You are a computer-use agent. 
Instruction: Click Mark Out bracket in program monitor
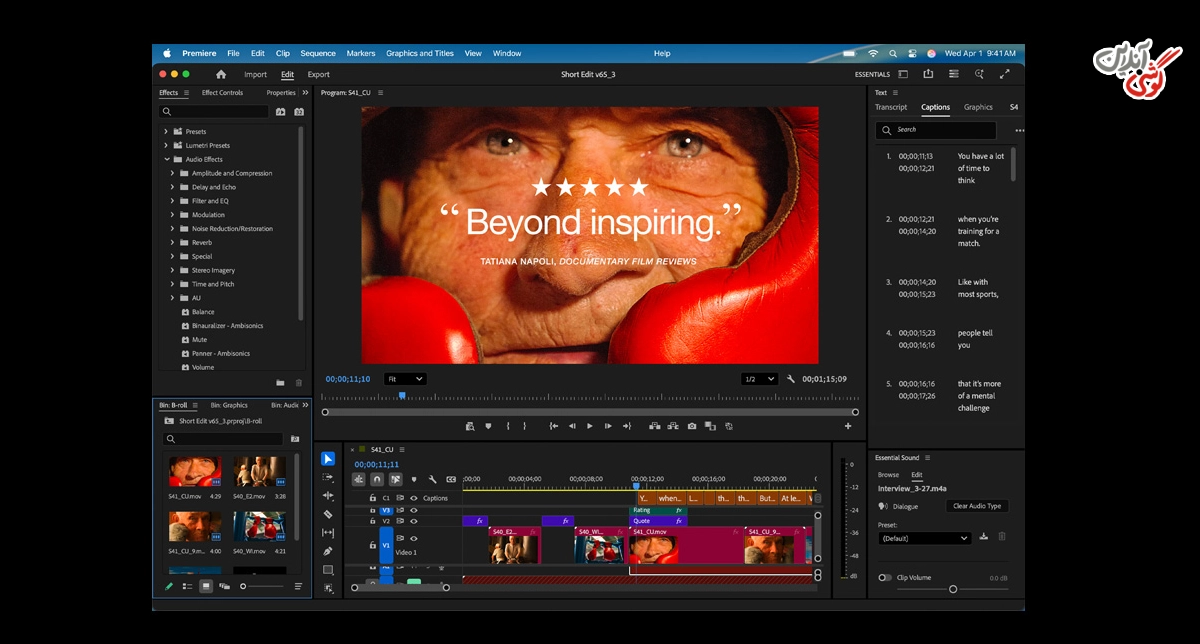[523, 426]
